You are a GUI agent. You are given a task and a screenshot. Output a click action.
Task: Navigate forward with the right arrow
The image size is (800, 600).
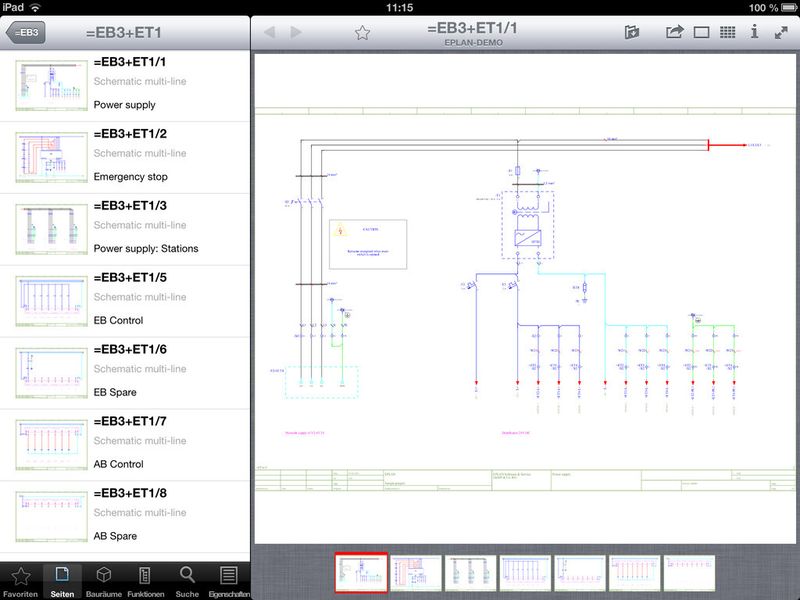[x=293, y=29]
